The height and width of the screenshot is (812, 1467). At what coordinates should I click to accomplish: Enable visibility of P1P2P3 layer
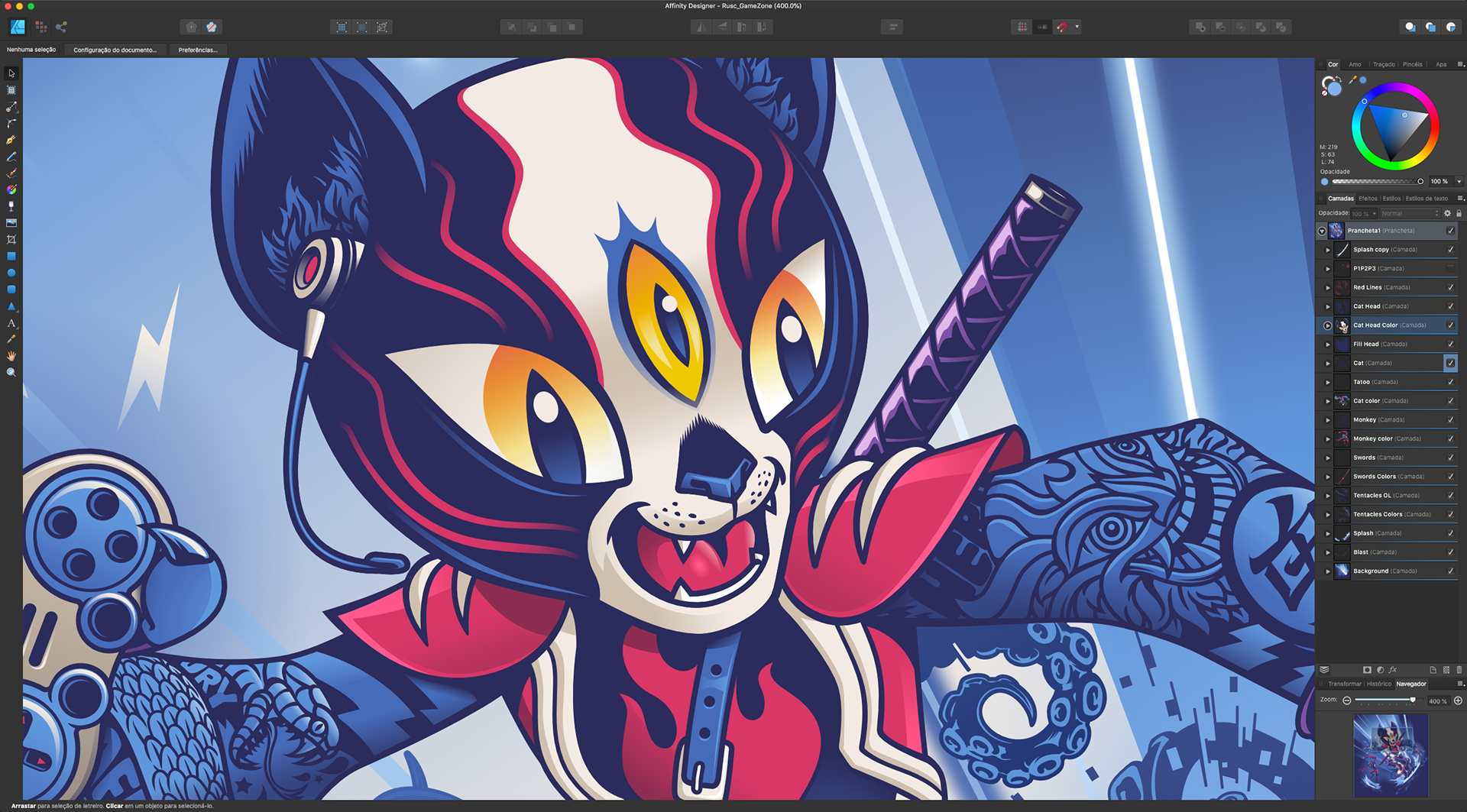[1450, 268]
